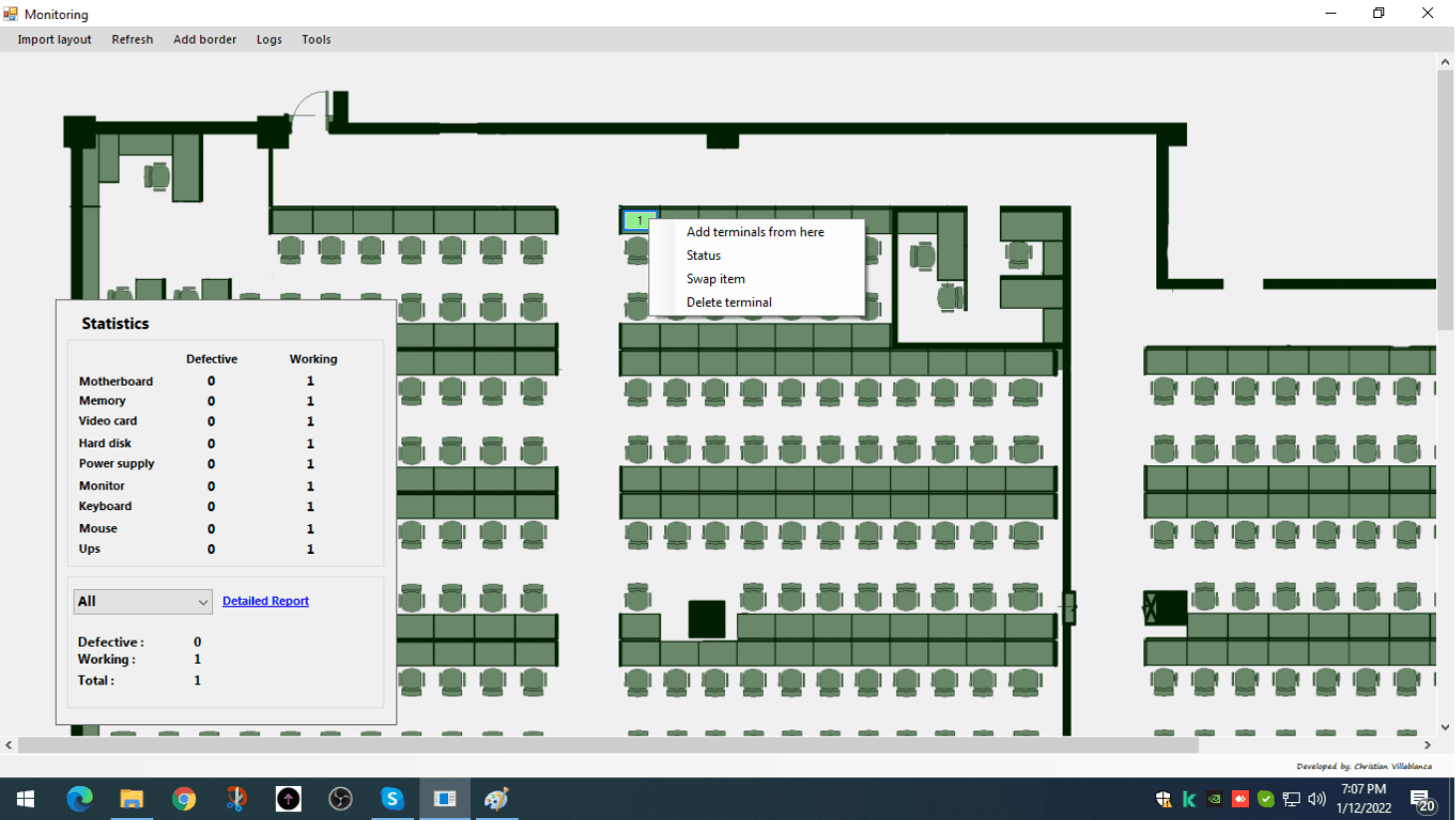The width and height of the screenshot is (1456, 820).
Task: Open notifications showing 20 new alerts
Action: pyautogui.click(x=1422, y=798)
